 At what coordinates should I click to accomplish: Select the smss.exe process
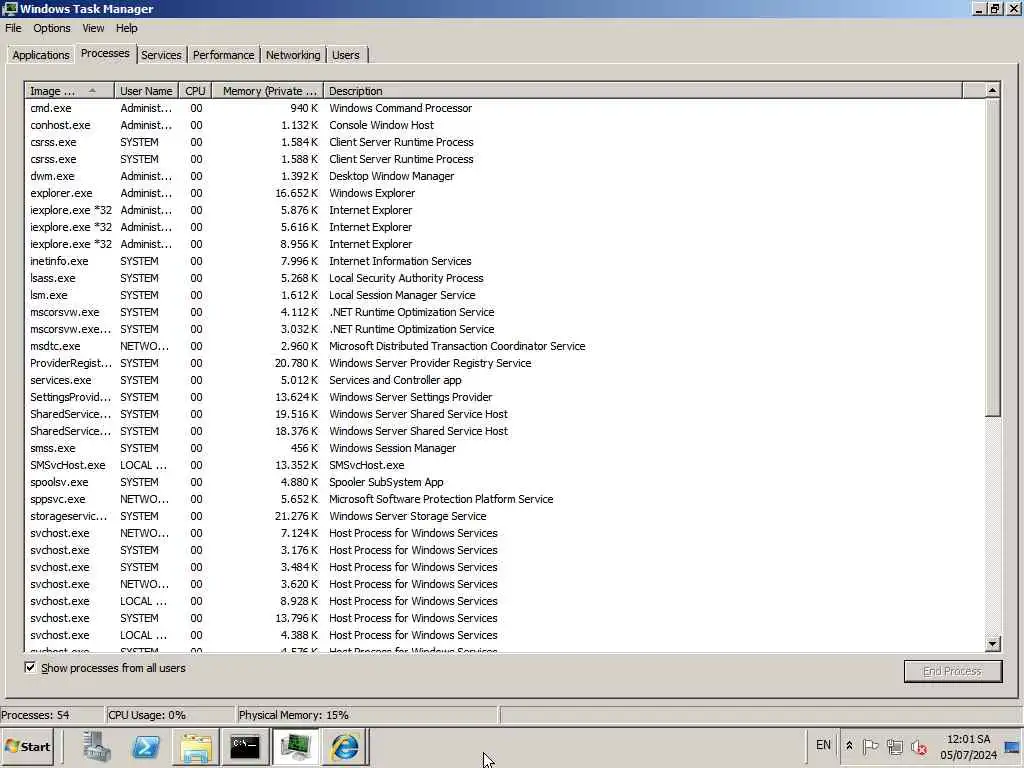click(504, 448)
